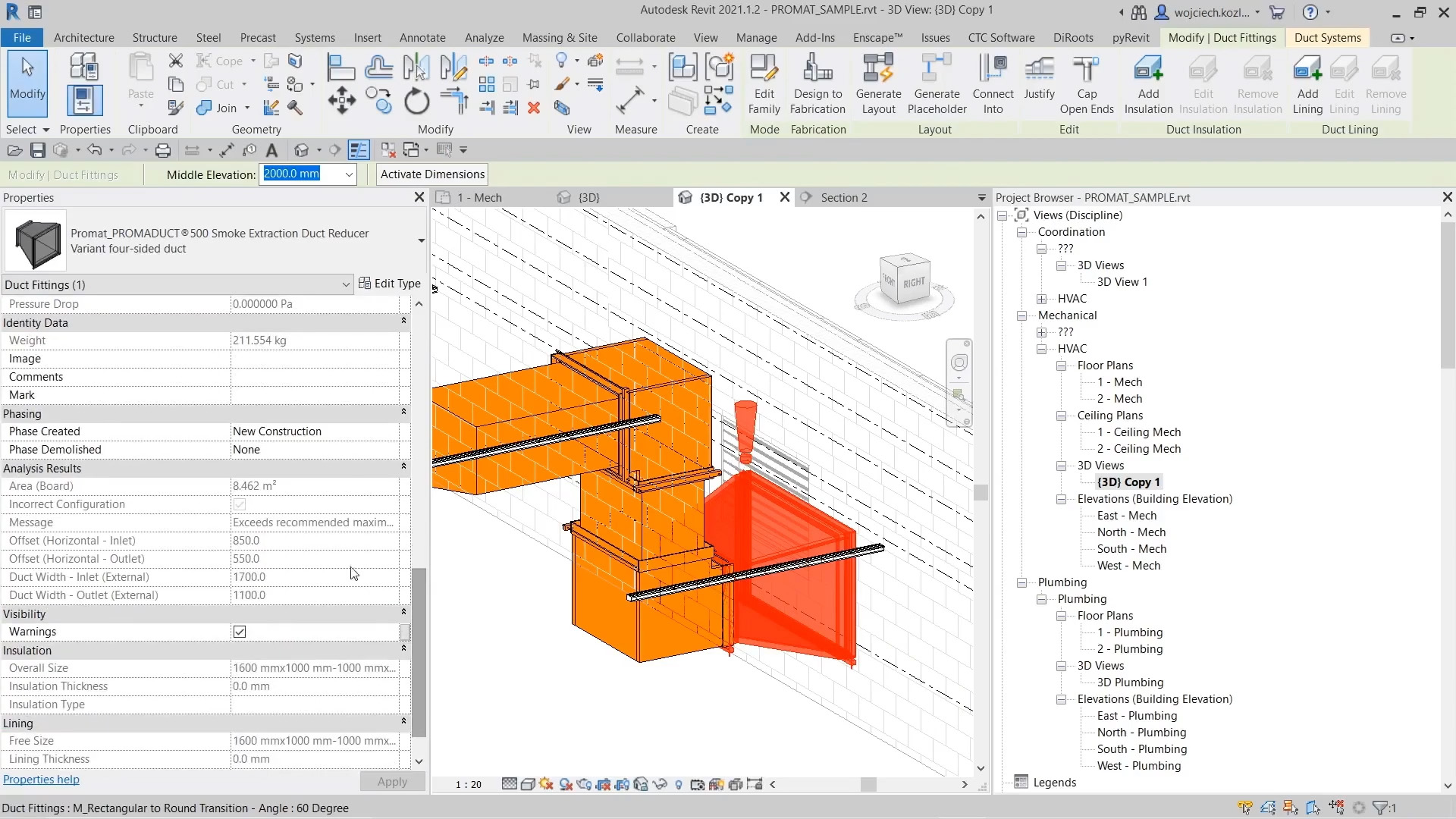
Task: Click the Edit Type button
Action: coord(389,283)
